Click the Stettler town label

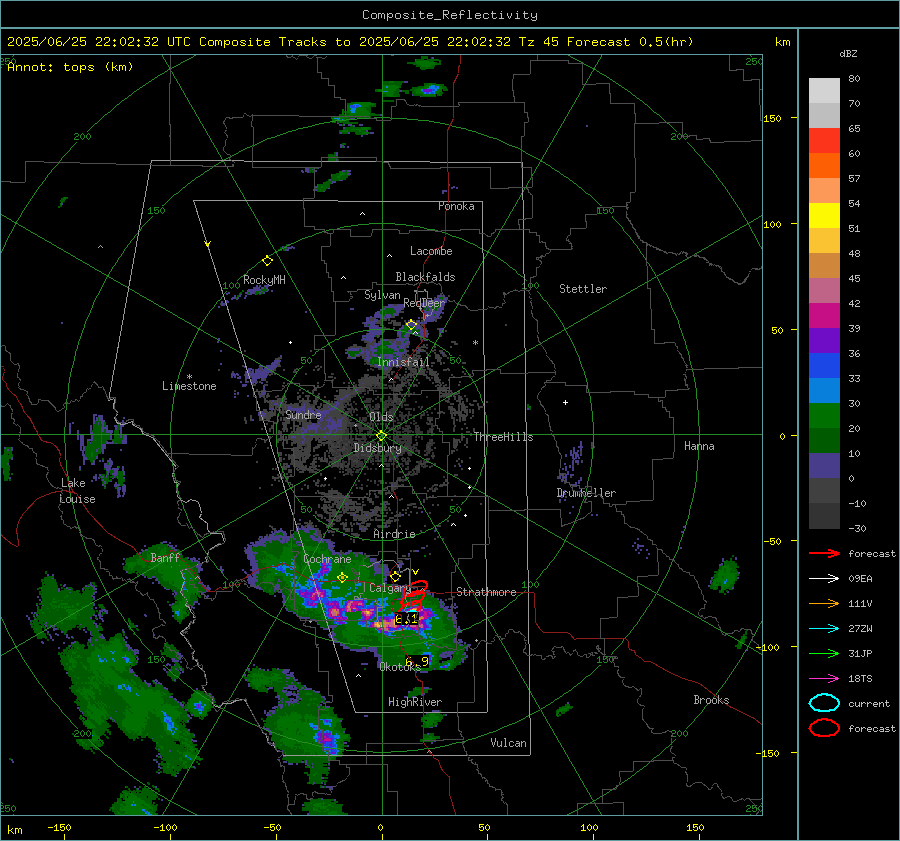583,289
